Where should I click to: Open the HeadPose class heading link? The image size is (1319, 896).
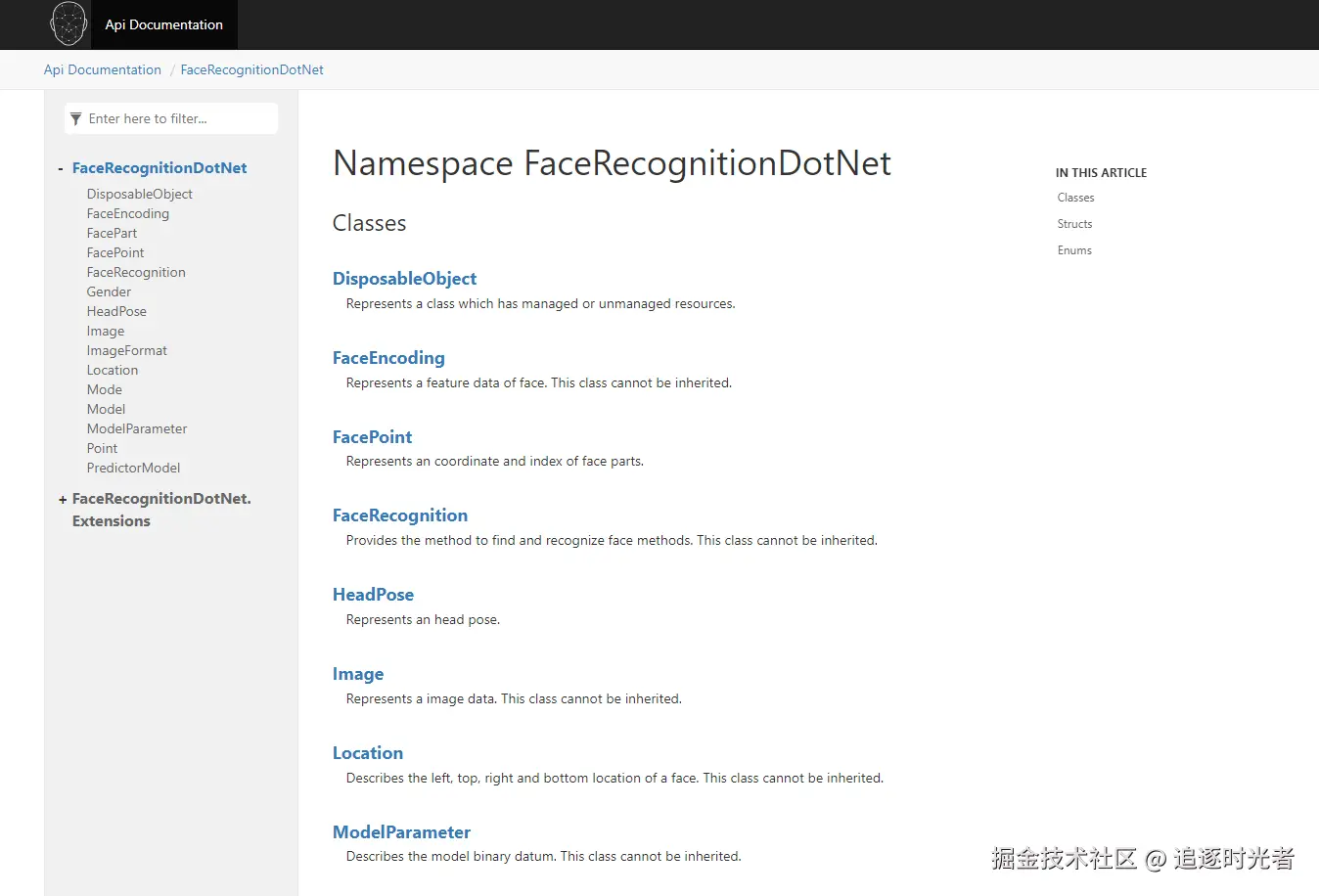[373, 595]
